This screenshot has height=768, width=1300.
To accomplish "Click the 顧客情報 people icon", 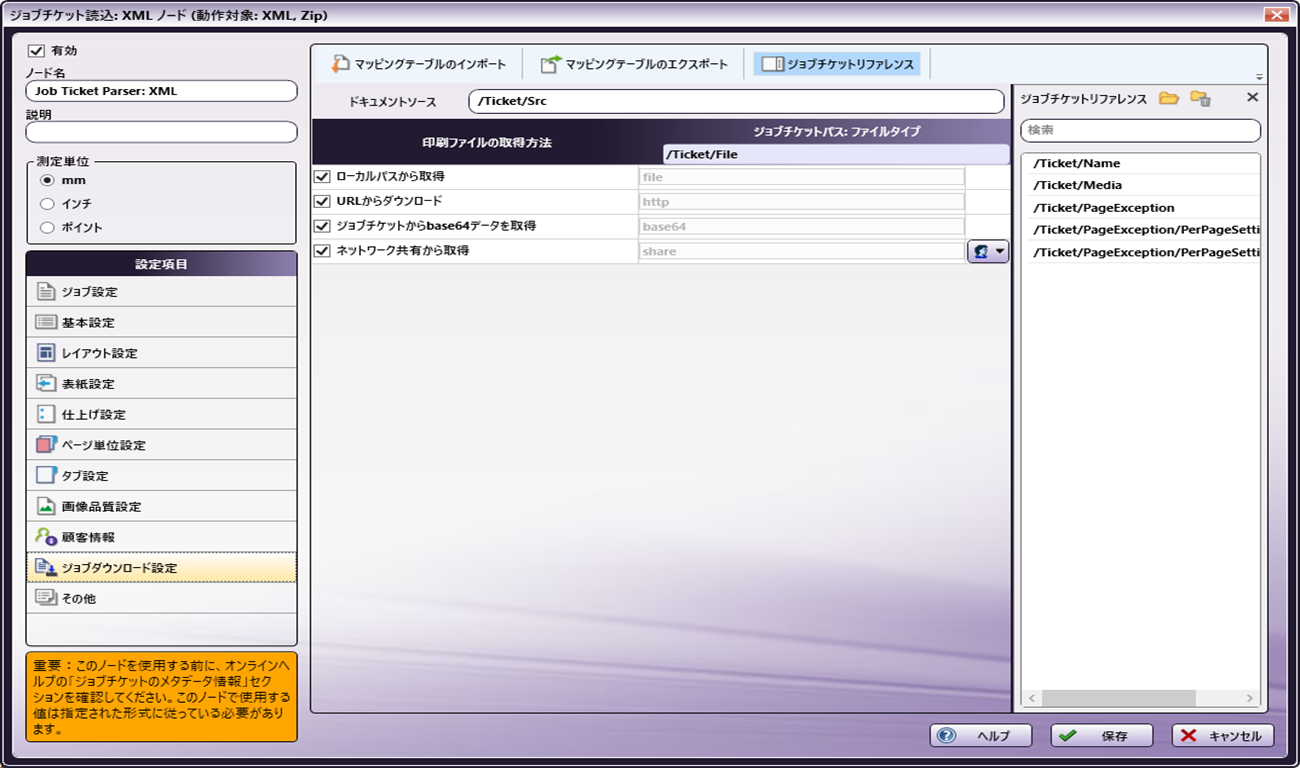I will 45,537.
